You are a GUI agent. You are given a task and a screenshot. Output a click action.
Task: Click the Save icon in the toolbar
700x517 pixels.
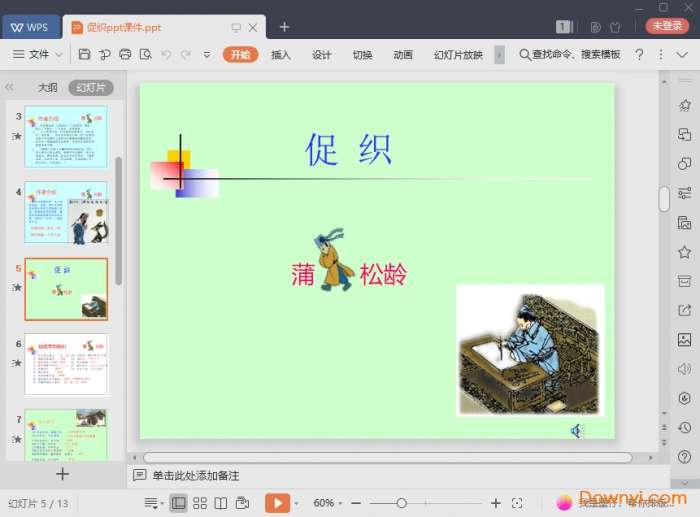pyautogui.click(x=84, y=54)
